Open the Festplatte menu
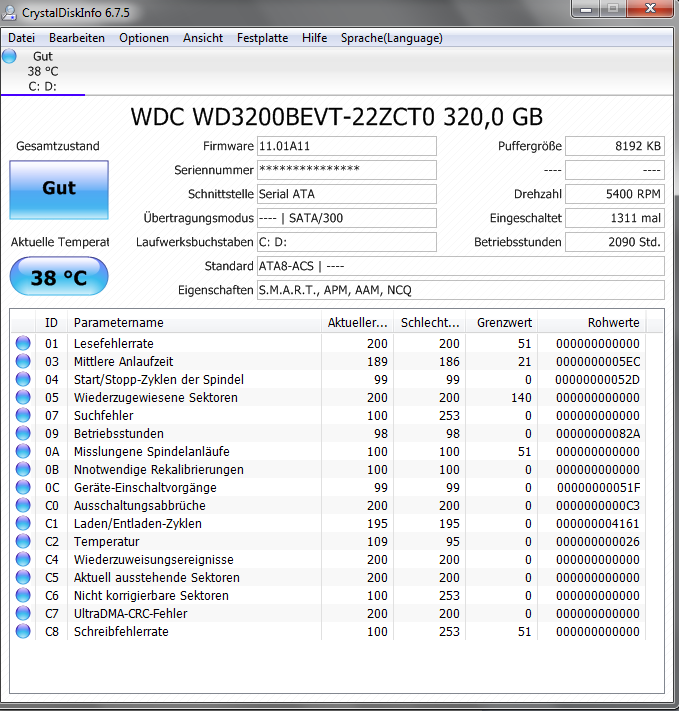Image resolution: width=679 pixels, height=711 pixels. click(262, 38)
